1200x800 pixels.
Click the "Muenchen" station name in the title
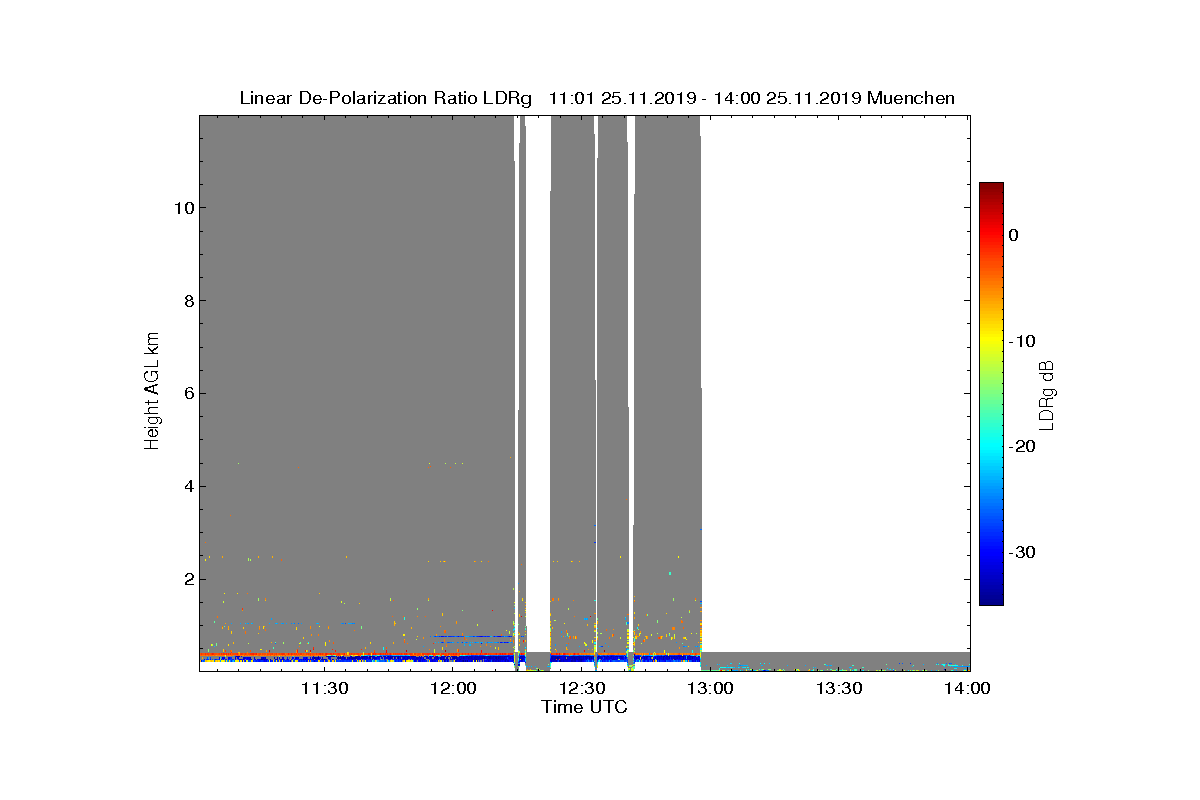click(x=911, y=98)
